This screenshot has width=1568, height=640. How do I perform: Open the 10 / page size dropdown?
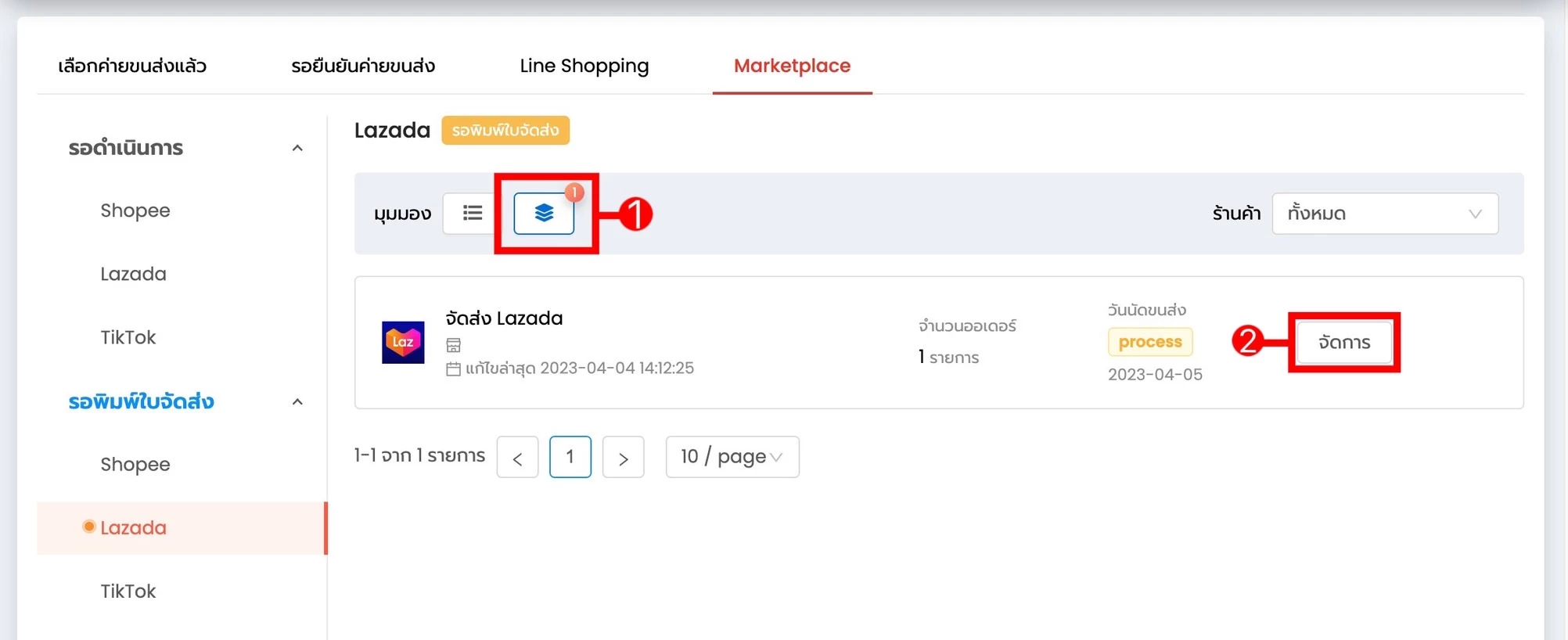(732, 457)
